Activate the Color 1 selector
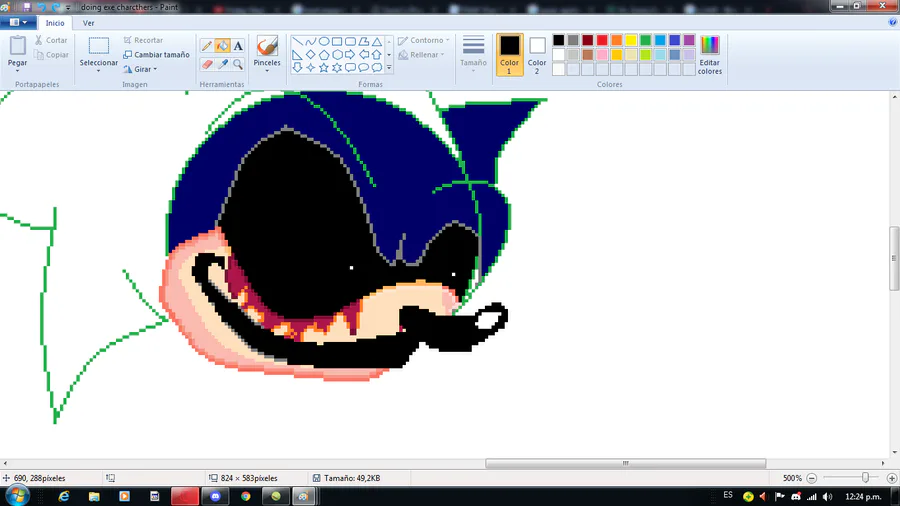 pos(509,55)
